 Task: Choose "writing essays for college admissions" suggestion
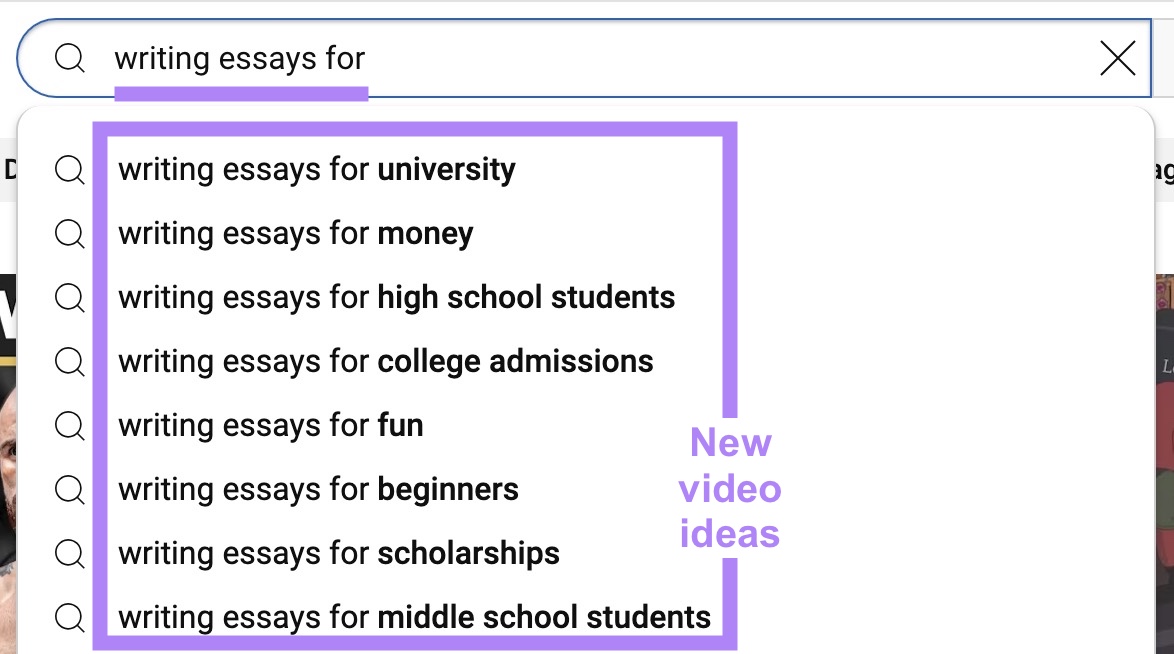[386, 362]
